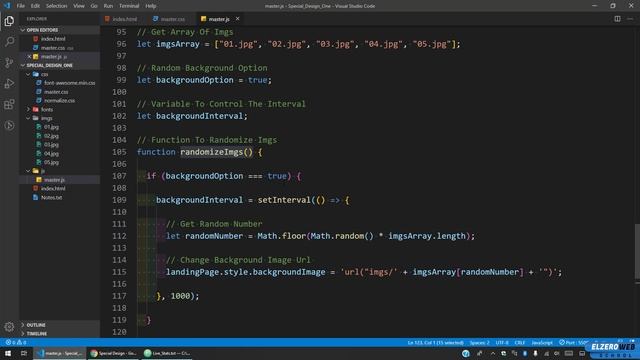Open the Selection menu
Viewport: 640px width, 360px height.
click(56, 6)
